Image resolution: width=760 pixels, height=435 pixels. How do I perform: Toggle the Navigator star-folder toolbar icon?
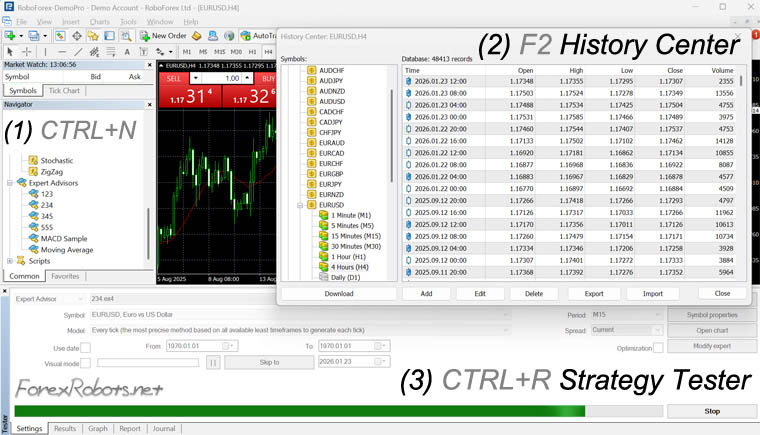click(x=93, y=36)
